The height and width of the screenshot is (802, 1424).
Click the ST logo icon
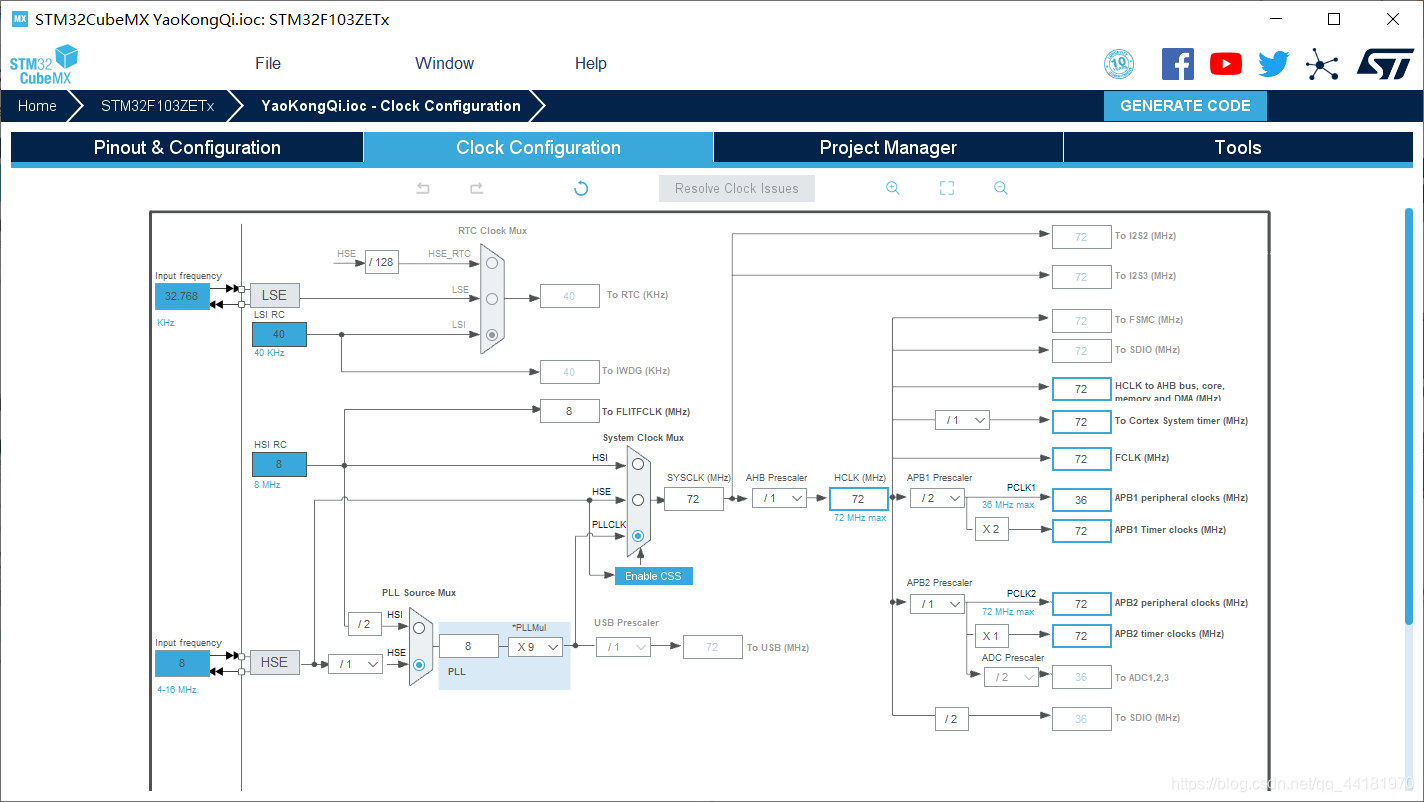pos(1385,63)
